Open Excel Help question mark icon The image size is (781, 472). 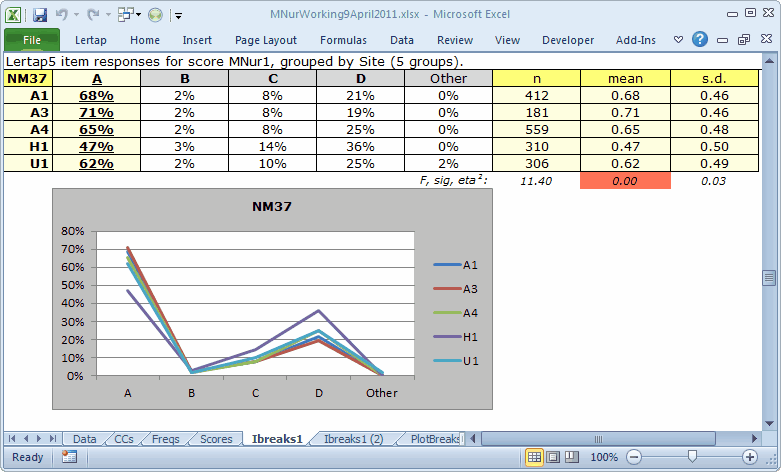click(700, 40)
